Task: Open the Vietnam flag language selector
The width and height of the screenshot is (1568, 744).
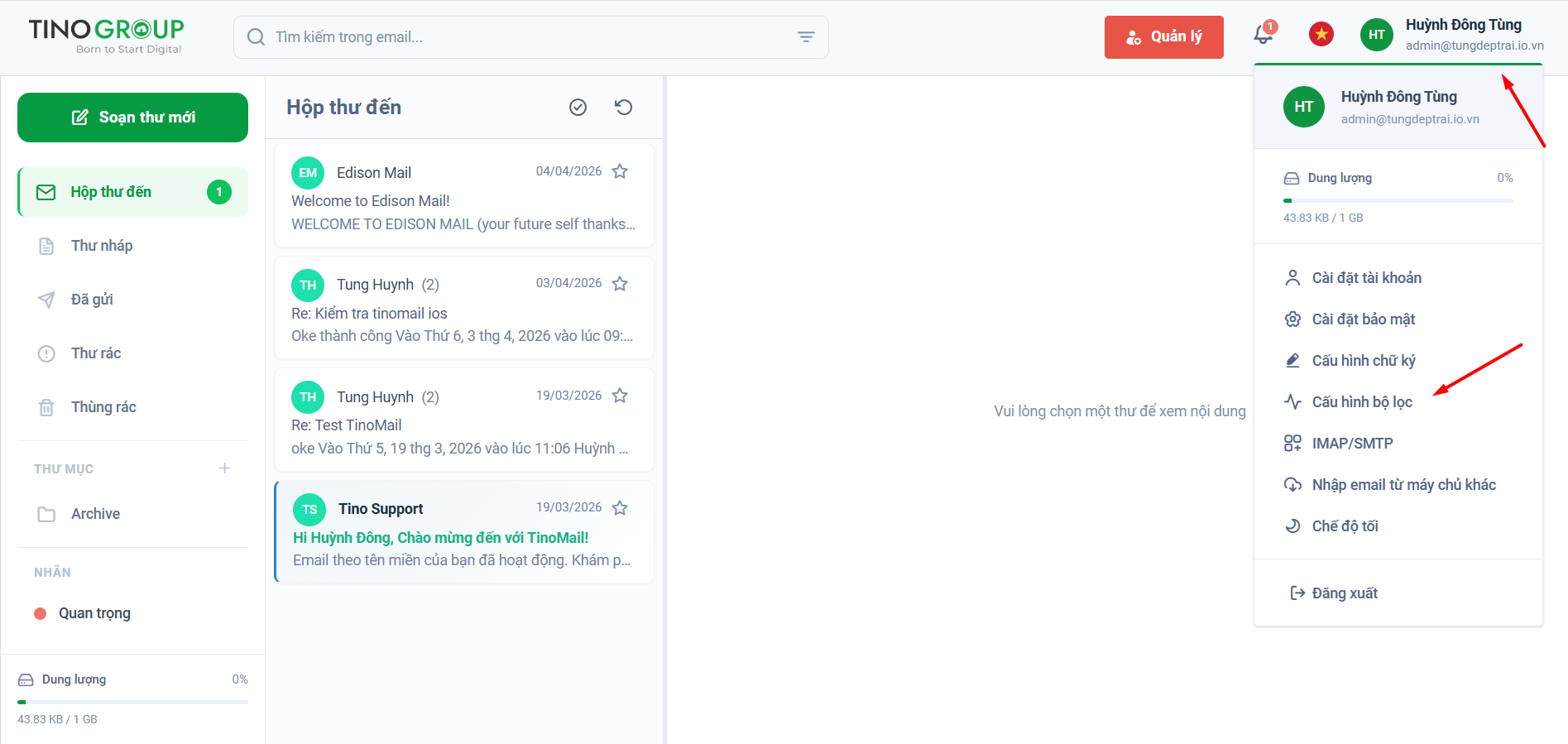Action: (1321, 34)
